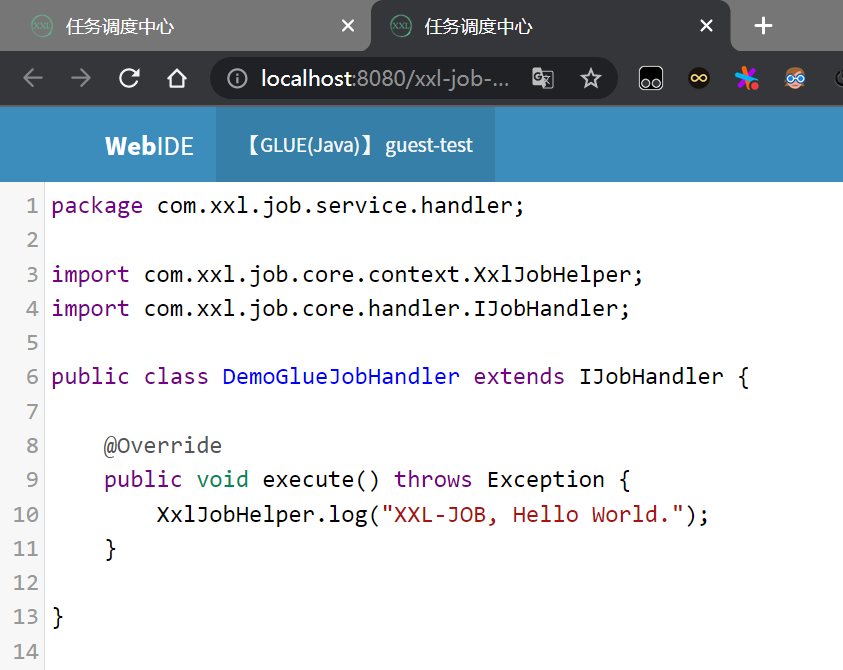Click line number 10 in the editor
843x670 pixels.
[25, 514]
